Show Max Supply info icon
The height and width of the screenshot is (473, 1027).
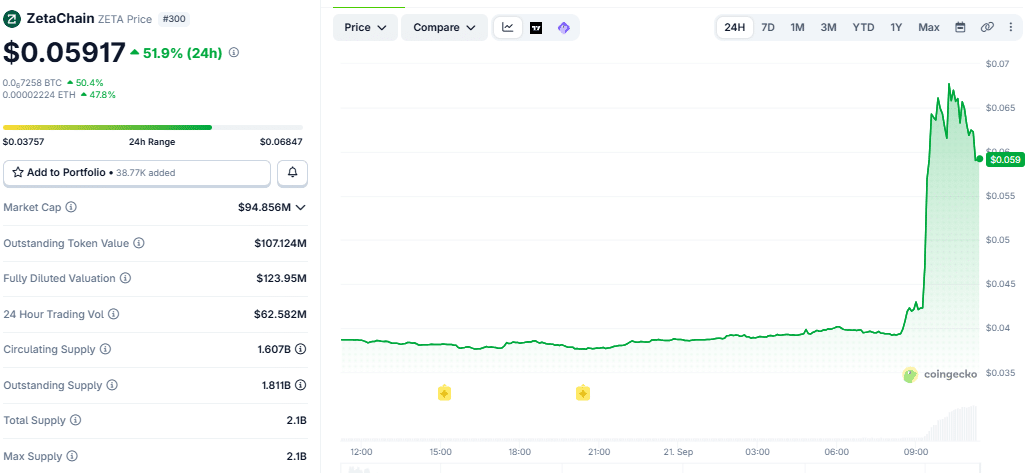point(72,456)
